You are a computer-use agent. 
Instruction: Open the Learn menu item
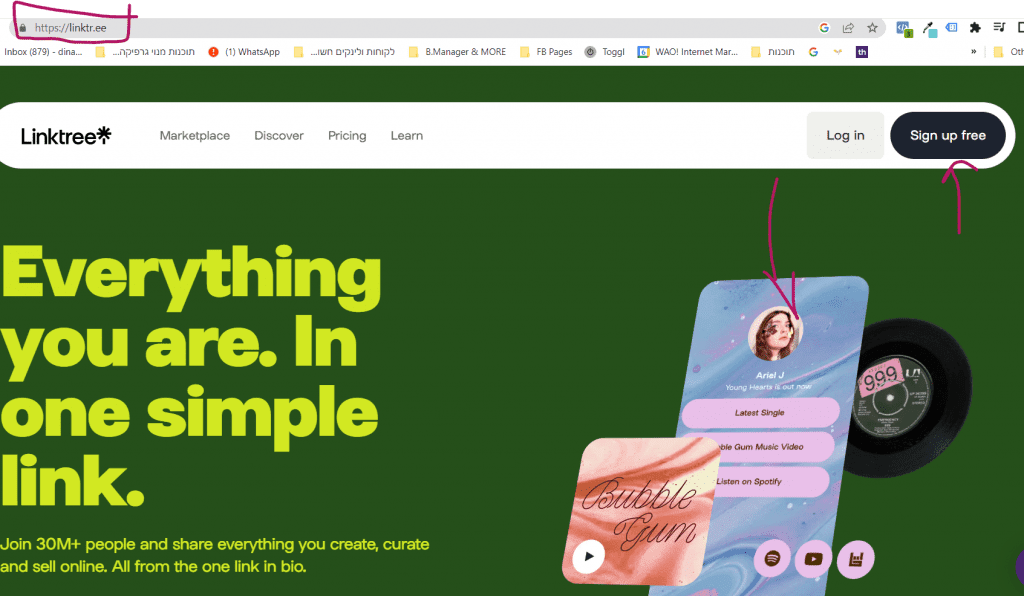tap(407, 136)
